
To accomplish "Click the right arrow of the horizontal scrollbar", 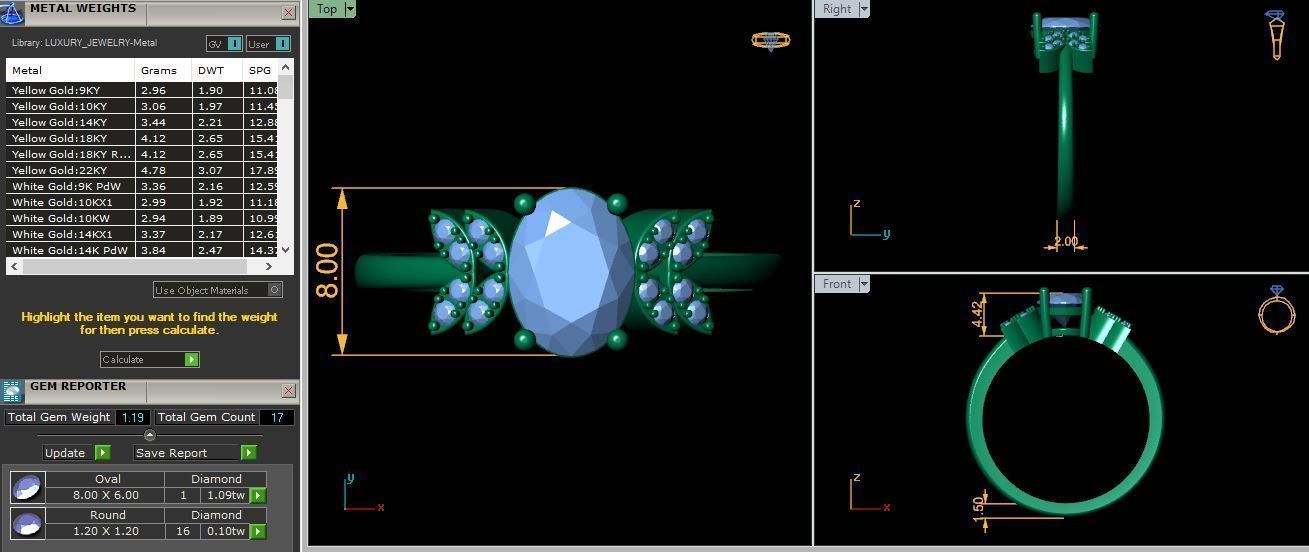I will [x=269, y=267].
